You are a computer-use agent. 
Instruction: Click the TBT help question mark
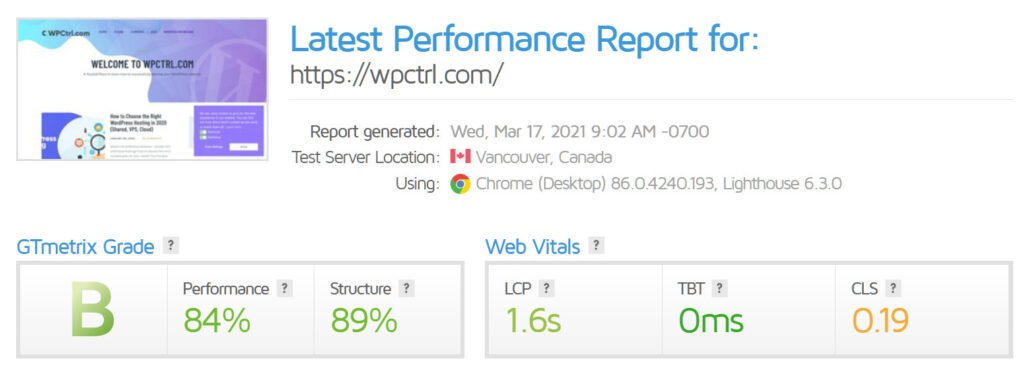[720, 289]
